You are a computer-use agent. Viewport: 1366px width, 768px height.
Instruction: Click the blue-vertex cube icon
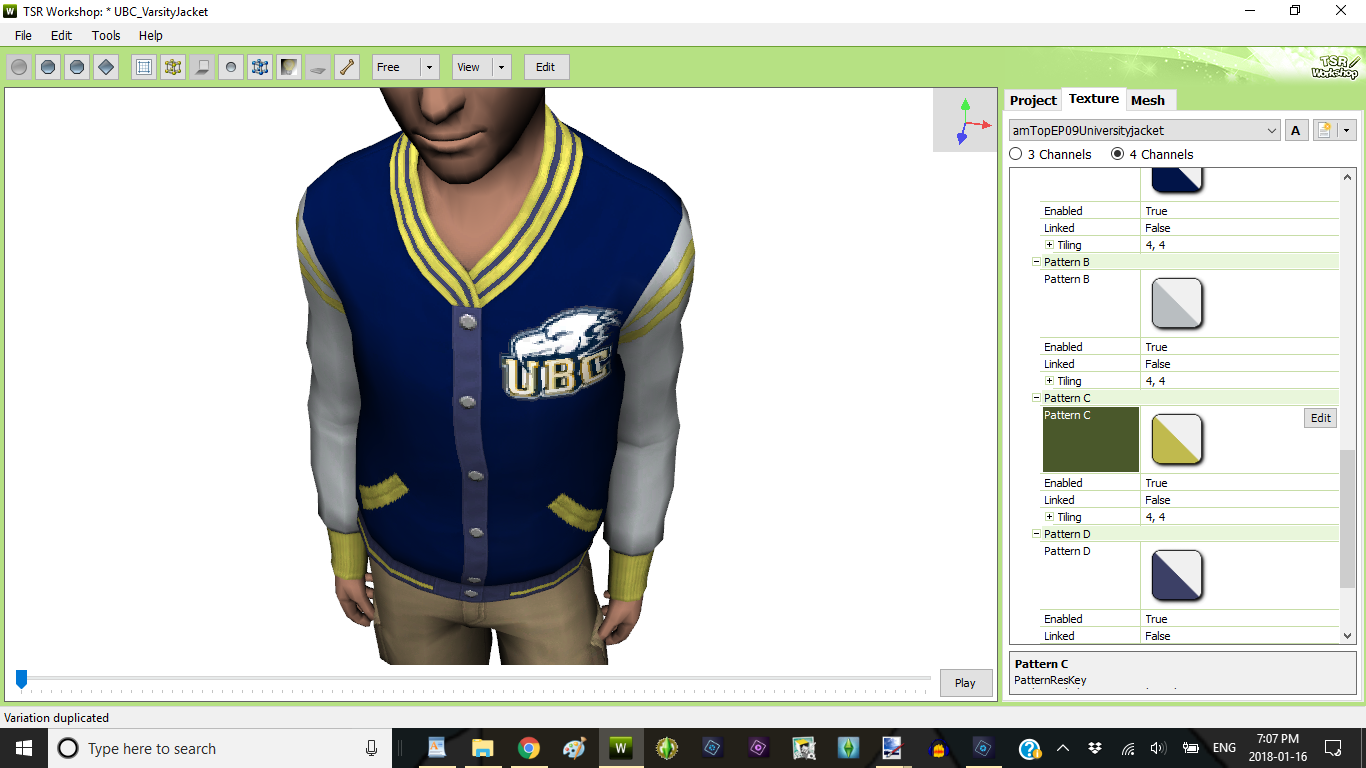(x=260, y=67)
